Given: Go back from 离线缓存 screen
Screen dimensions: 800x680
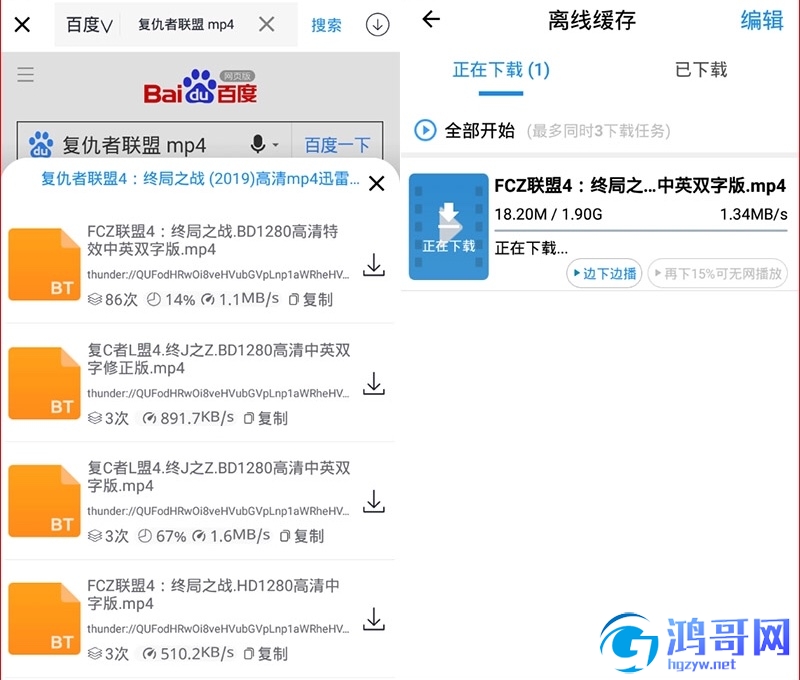Looking at the screenshot, I should [431, 19].
